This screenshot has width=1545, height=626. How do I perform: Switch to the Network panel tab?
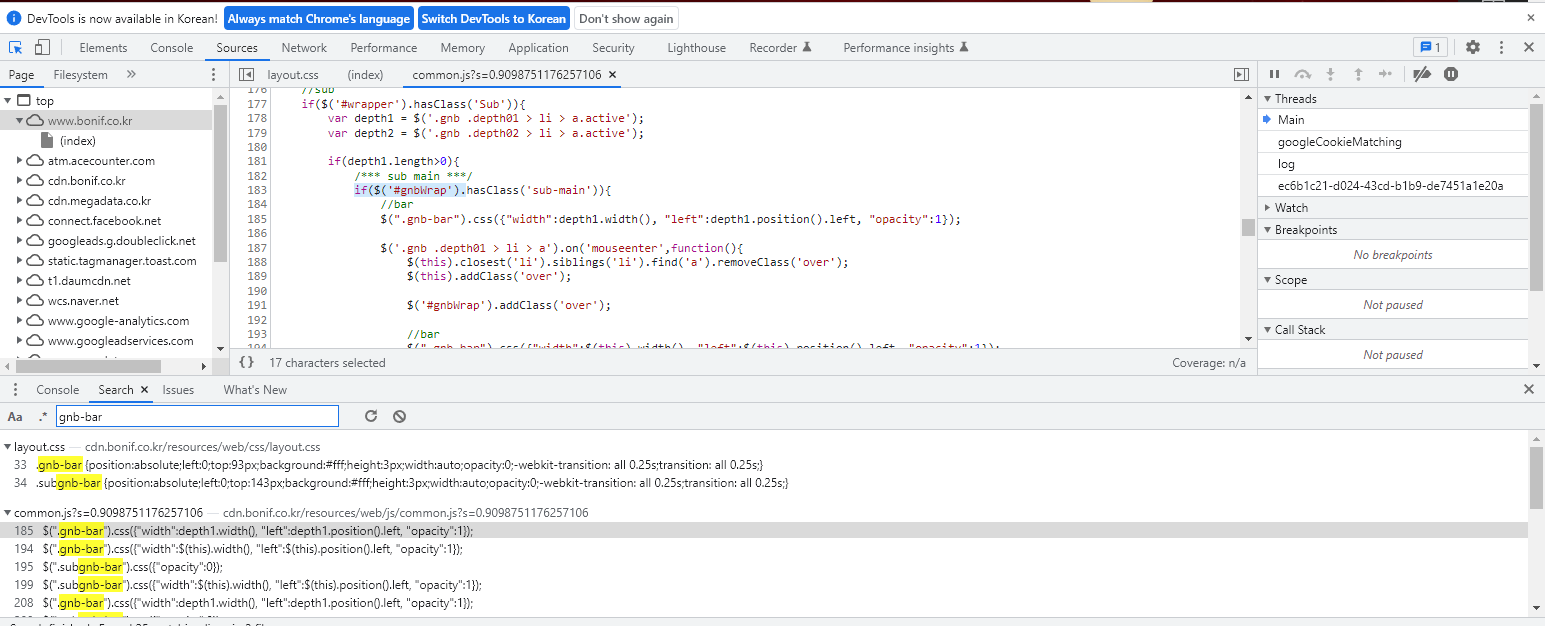point(304,48)
